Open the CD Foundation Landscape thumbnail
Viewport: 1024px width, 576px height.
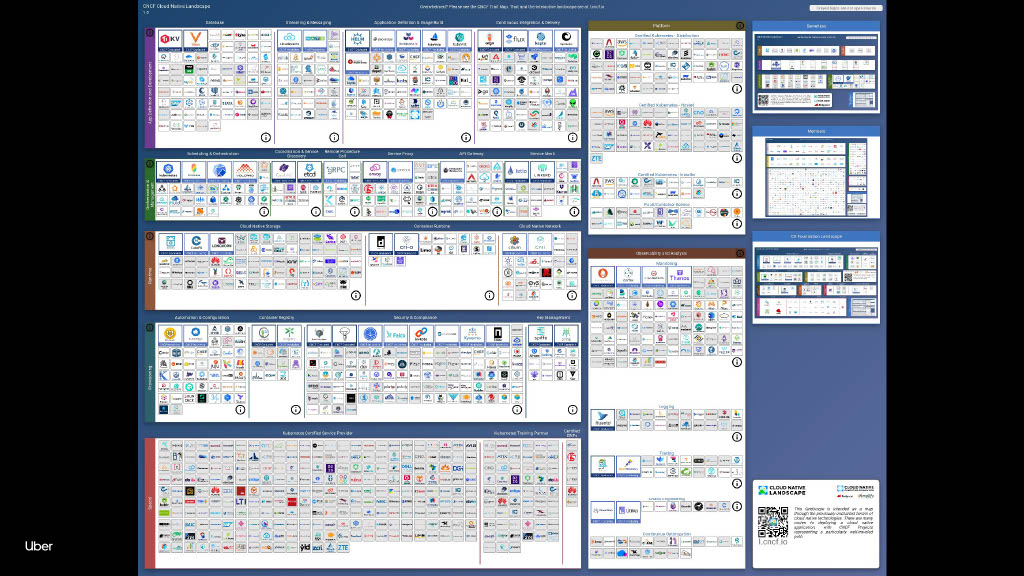coord(816,281)
